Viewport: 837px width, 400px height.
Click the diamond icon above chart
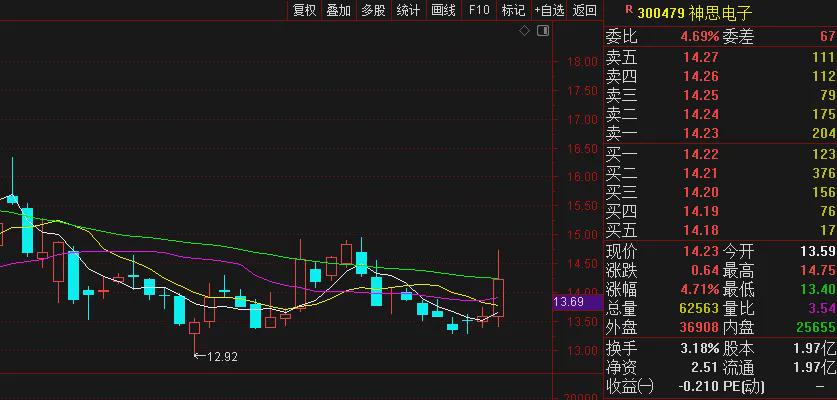coord(524,31)
